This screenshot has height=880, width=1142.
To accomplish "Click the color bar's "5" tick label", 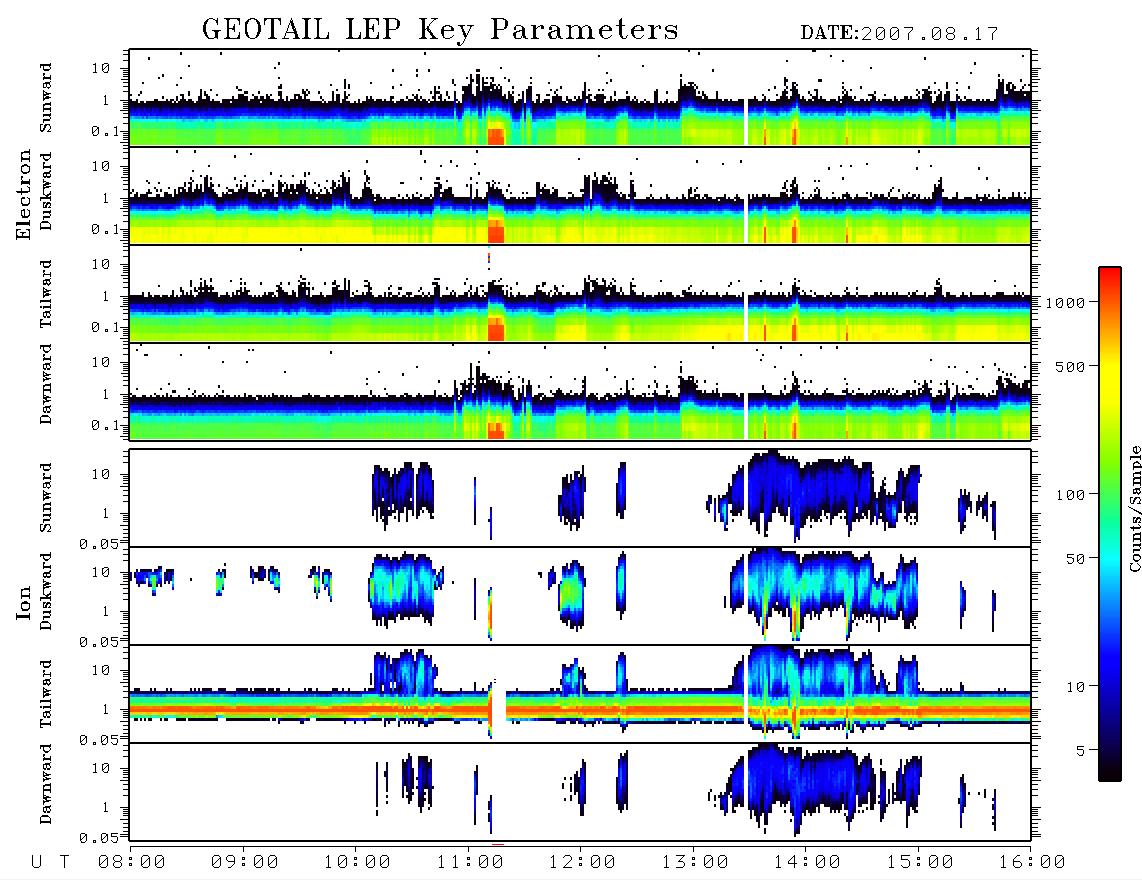I will pyautogui.click(x=1080, y=751).
